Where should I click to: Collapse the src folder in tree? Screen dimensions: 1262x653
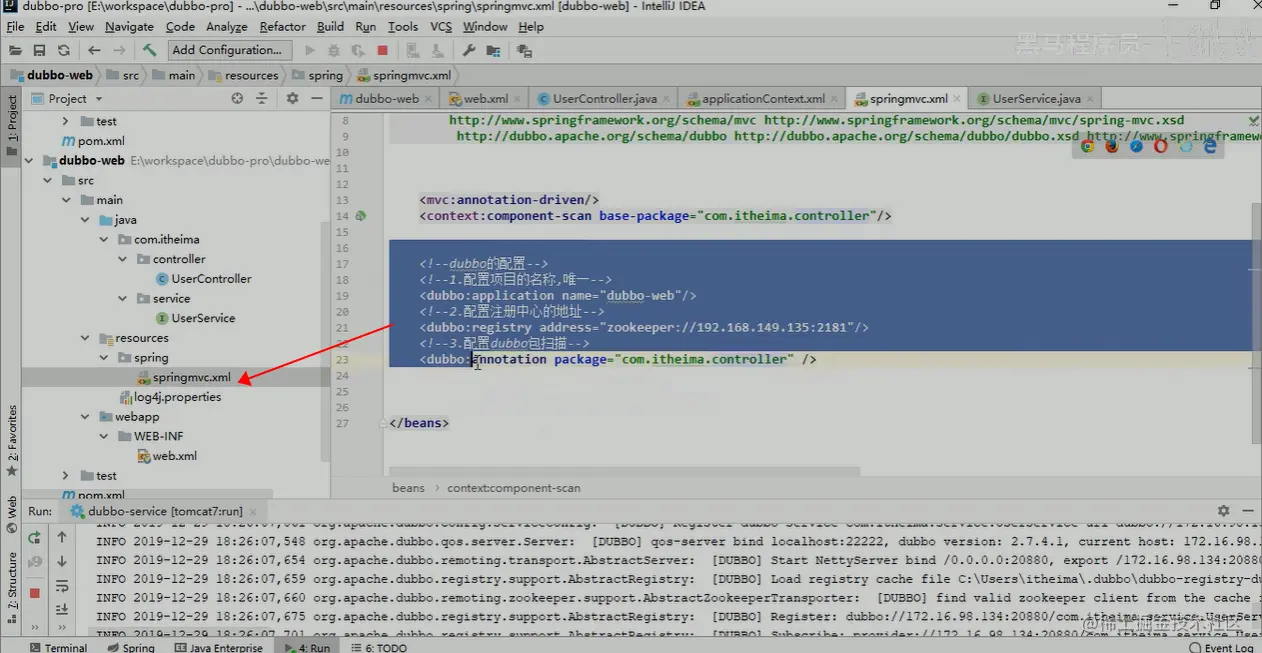48,181
